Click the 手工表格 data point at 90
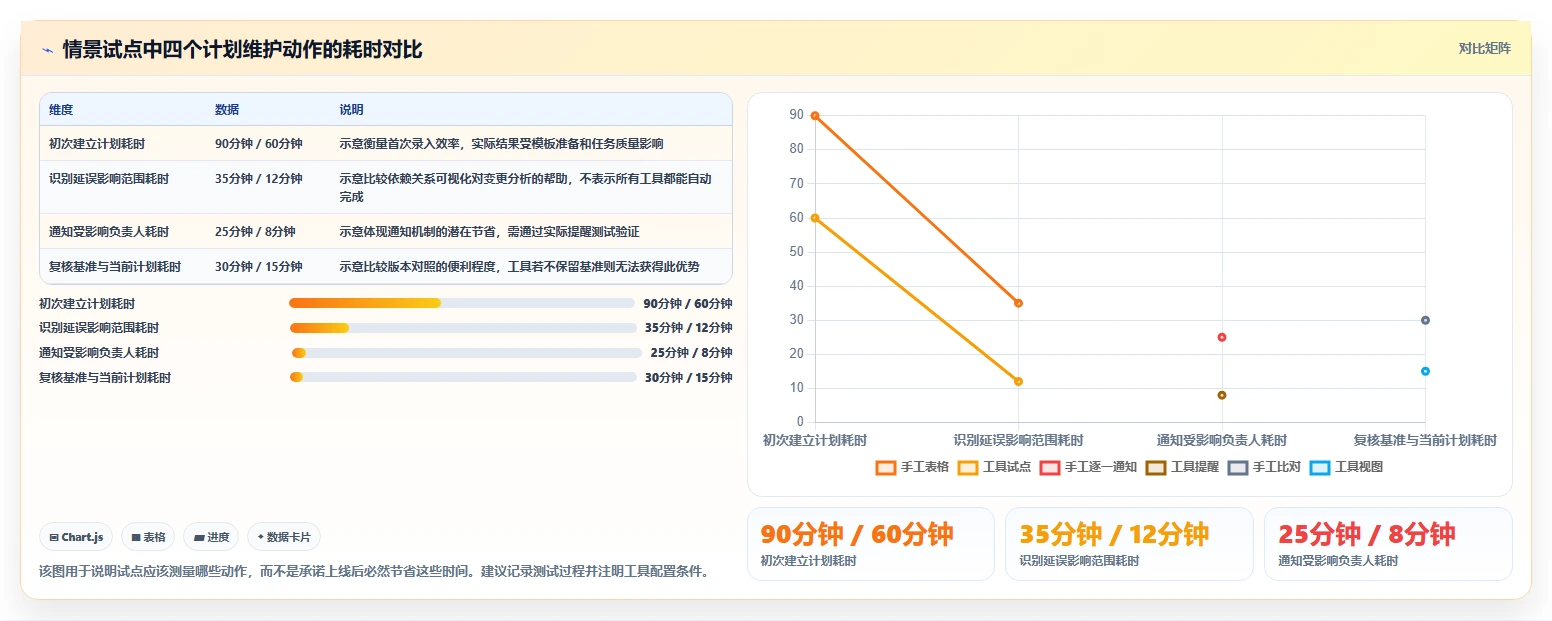The image size is (1552, 621). [x=815, y=116]
